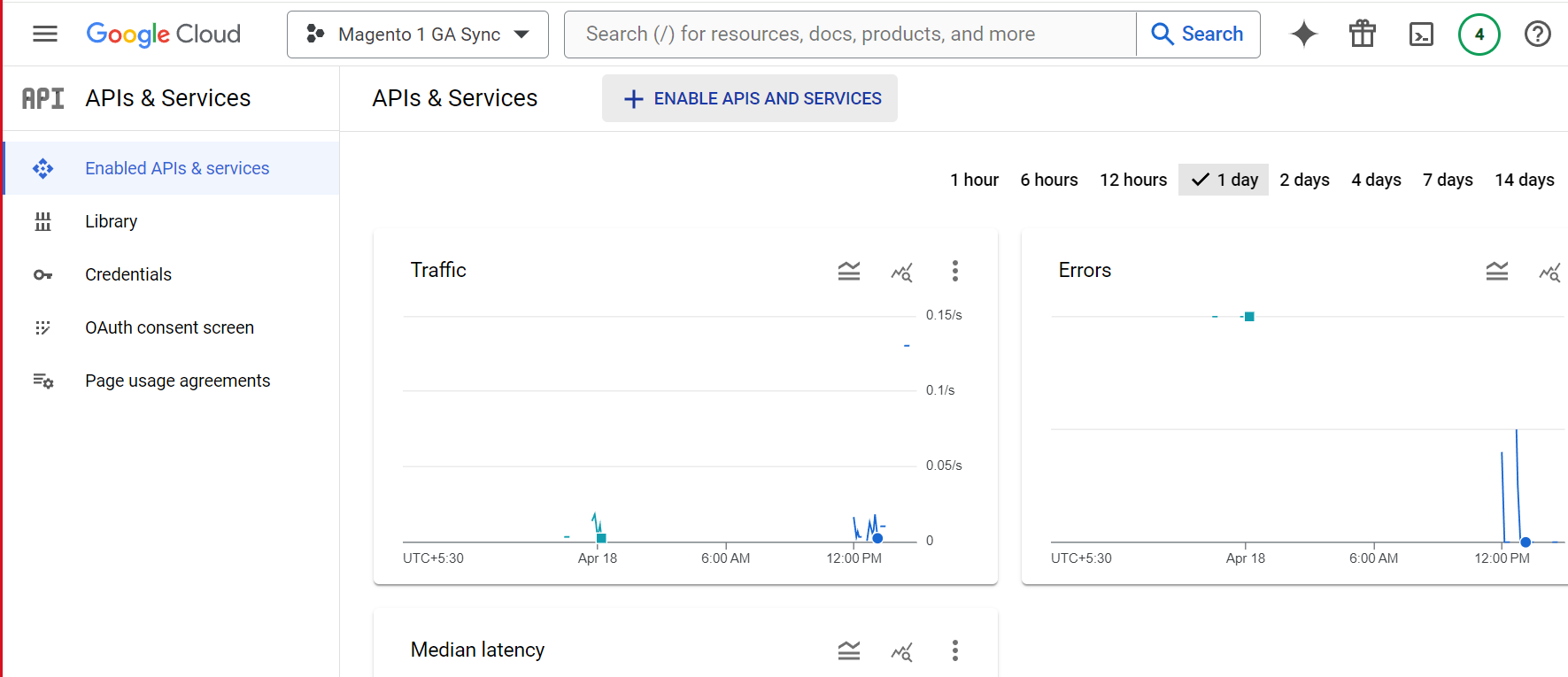
Task: Click Enable APIs and Services button
Action: [x=749, y=98]
